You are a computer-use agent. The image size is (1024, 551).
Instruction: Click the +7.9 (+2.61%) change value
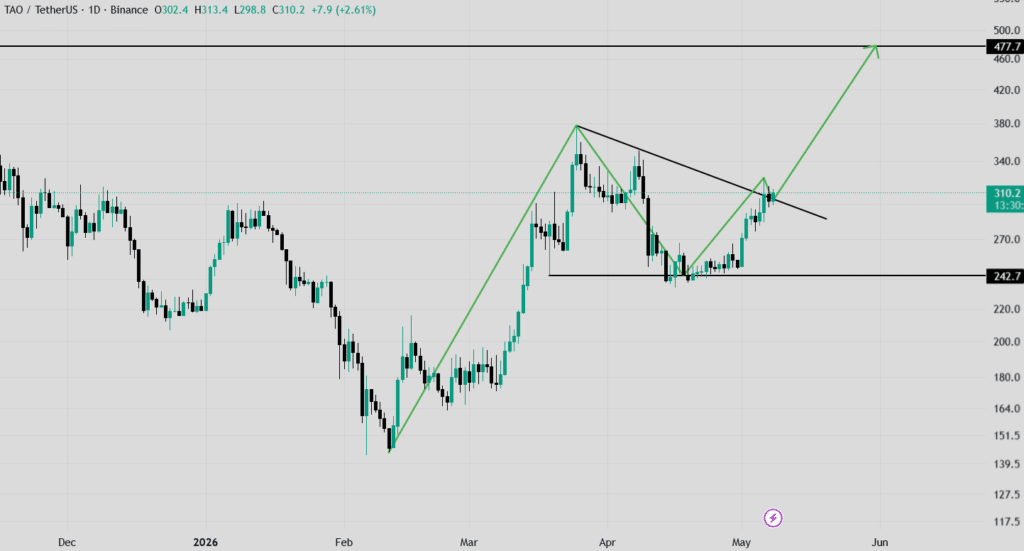point(344,10)
